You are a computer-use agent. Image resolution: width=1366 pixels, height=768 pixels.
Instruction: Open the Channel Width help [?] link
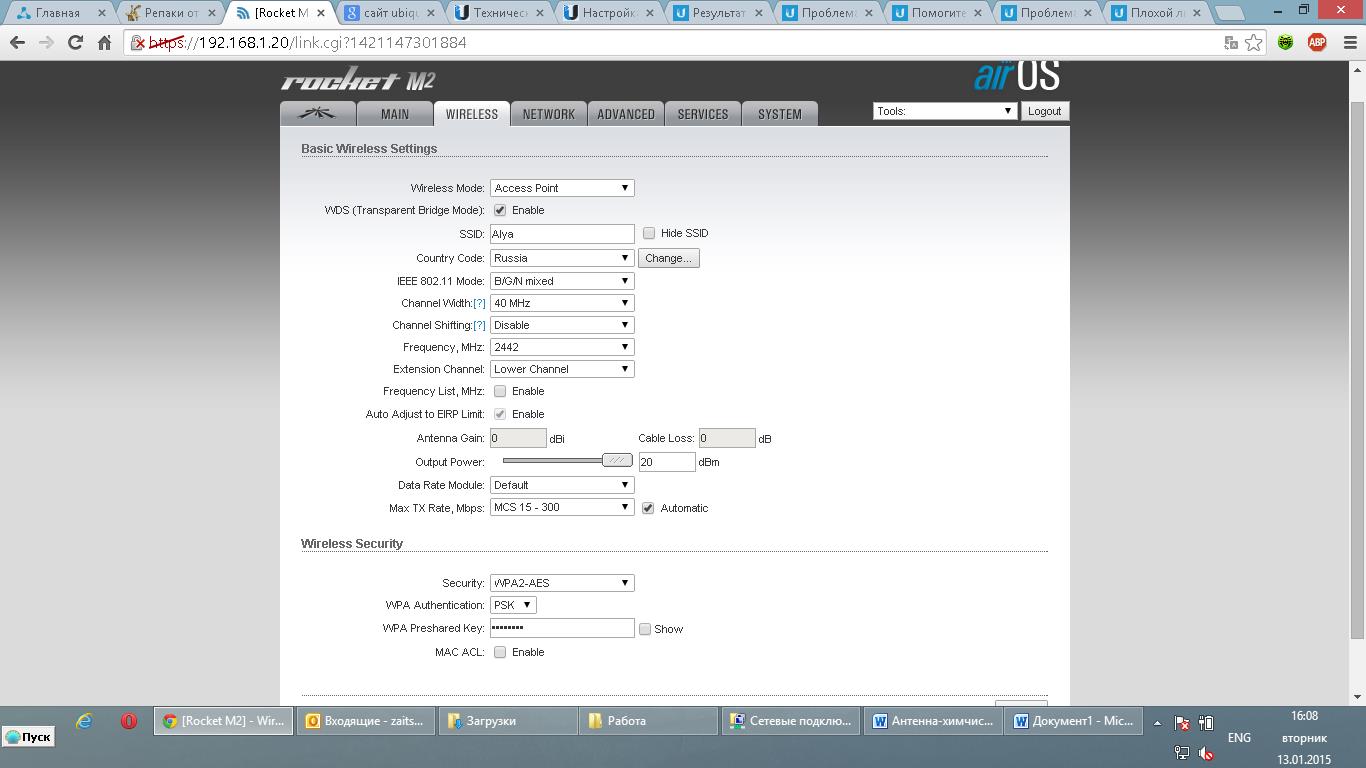click(479, 303)
